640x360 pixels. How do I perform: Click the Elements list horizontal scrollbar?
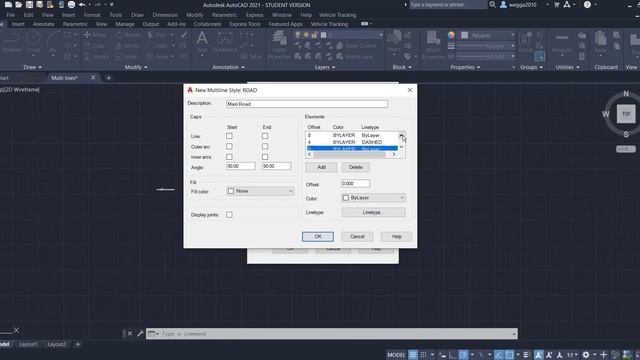click(x=351, y=155)
